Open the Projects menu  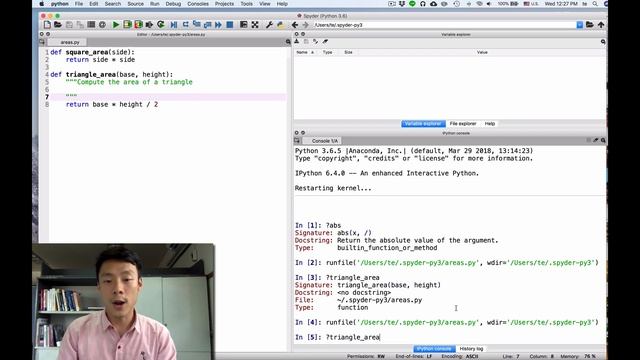pyautogui.click(x=224, y=4)
